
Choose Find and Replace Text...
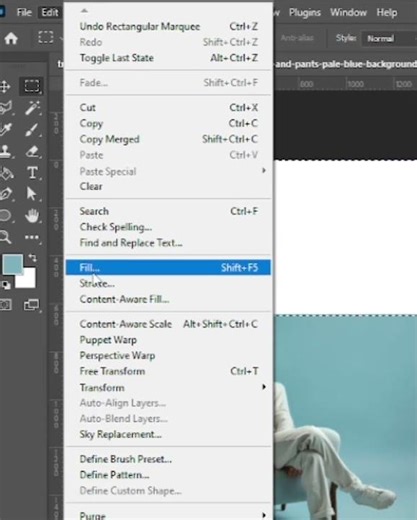pyautogui.click(x=169, y=243)
